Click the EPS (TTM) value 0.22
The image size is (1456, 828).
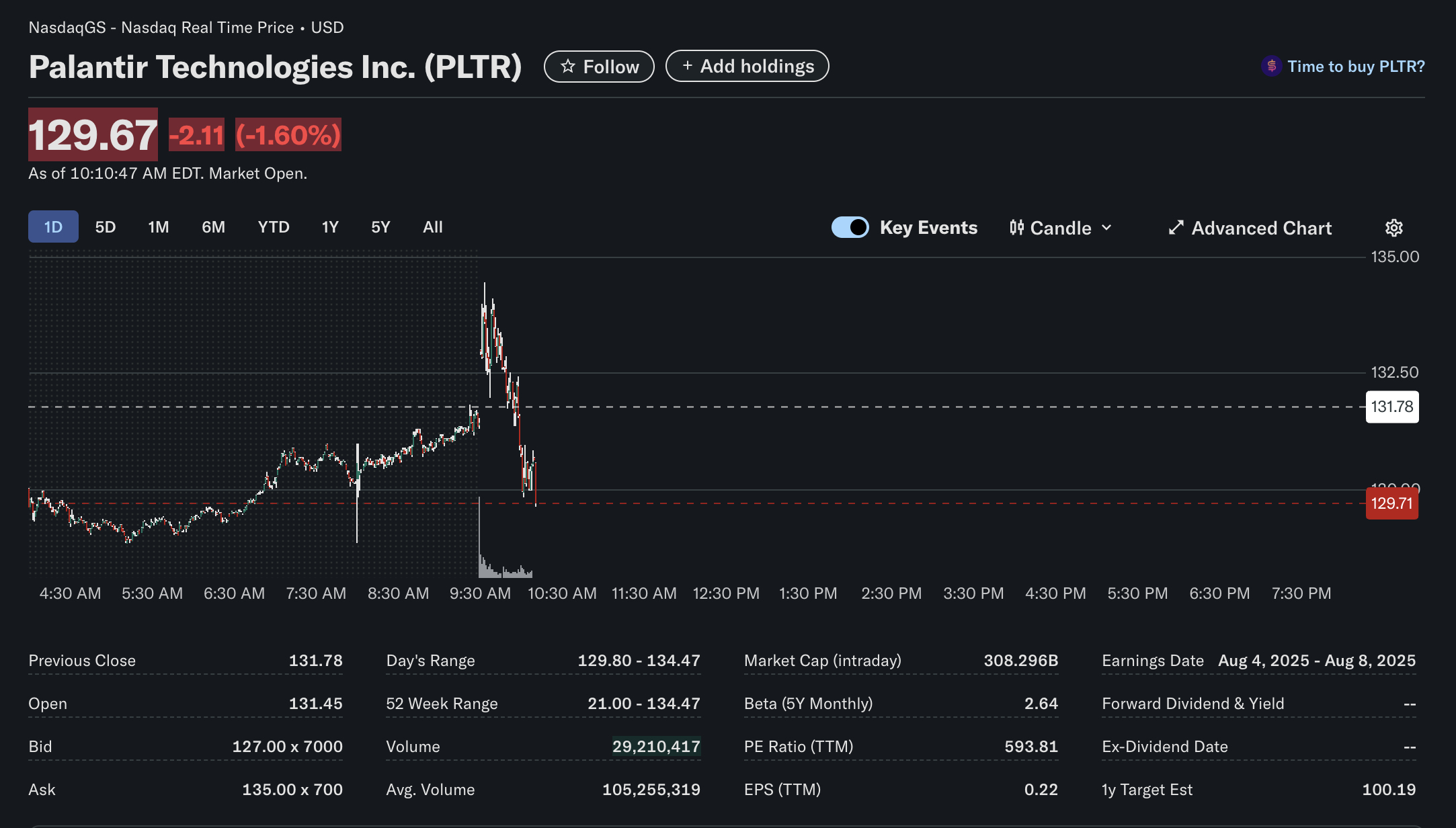tap(1041, 790)
